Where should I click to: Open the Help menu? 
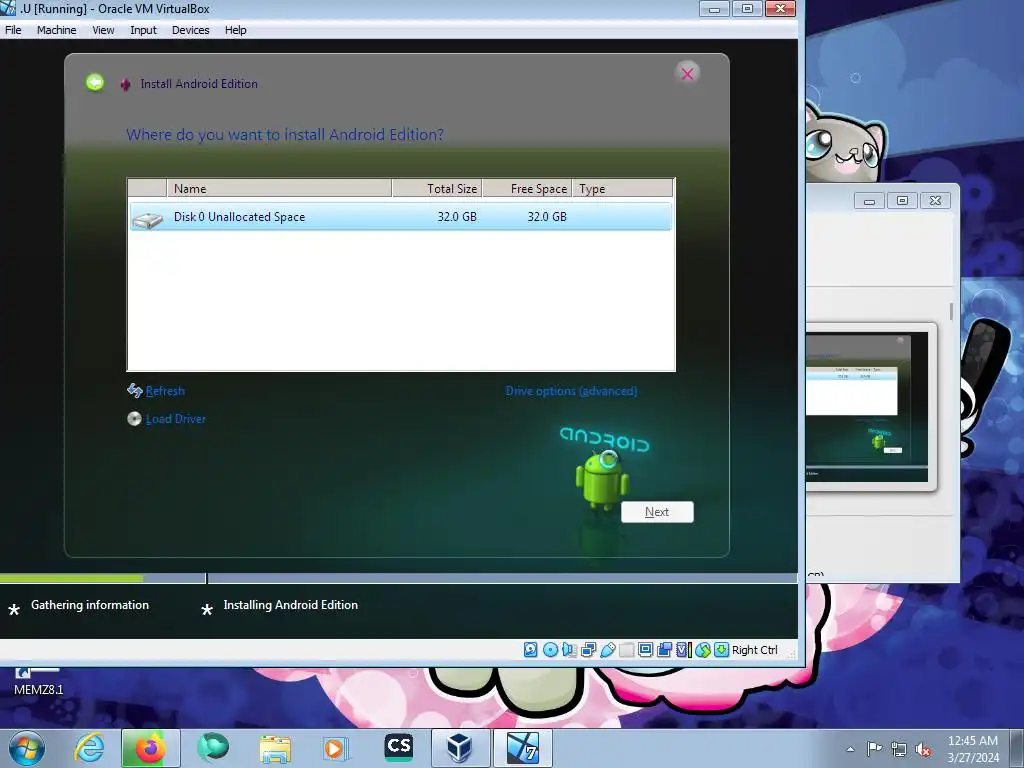(x=236, y=30)
